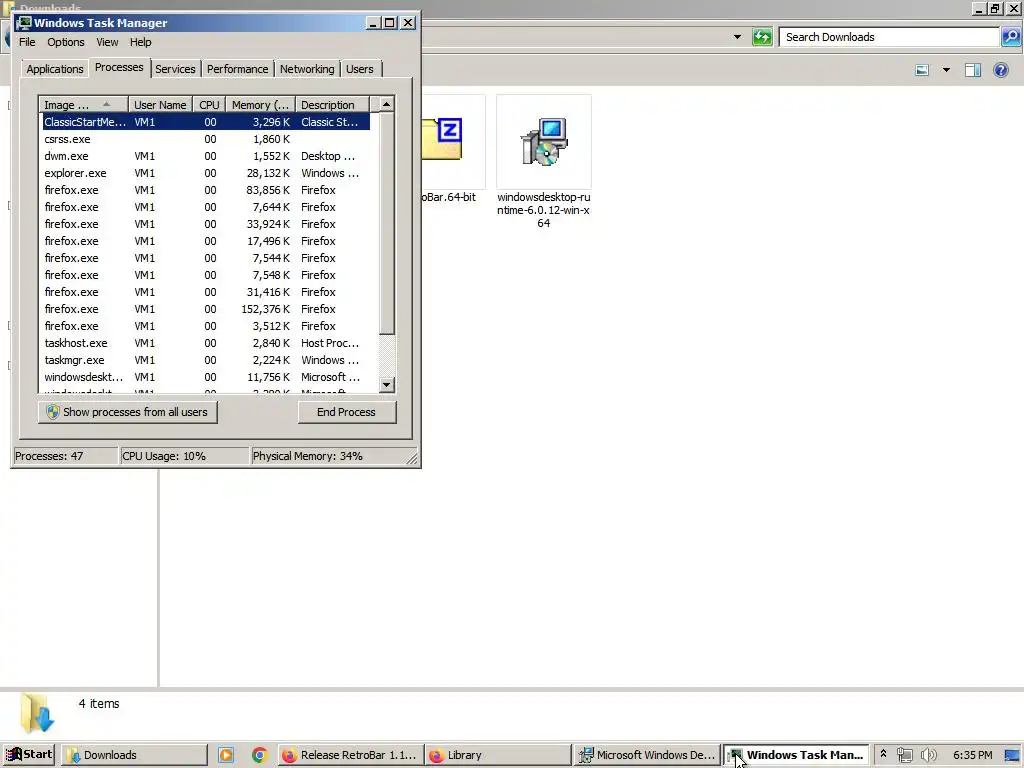This screenshot has height=768, width=1024.
Task: Click the Downloads taskbar button
Action: (135, 755)
